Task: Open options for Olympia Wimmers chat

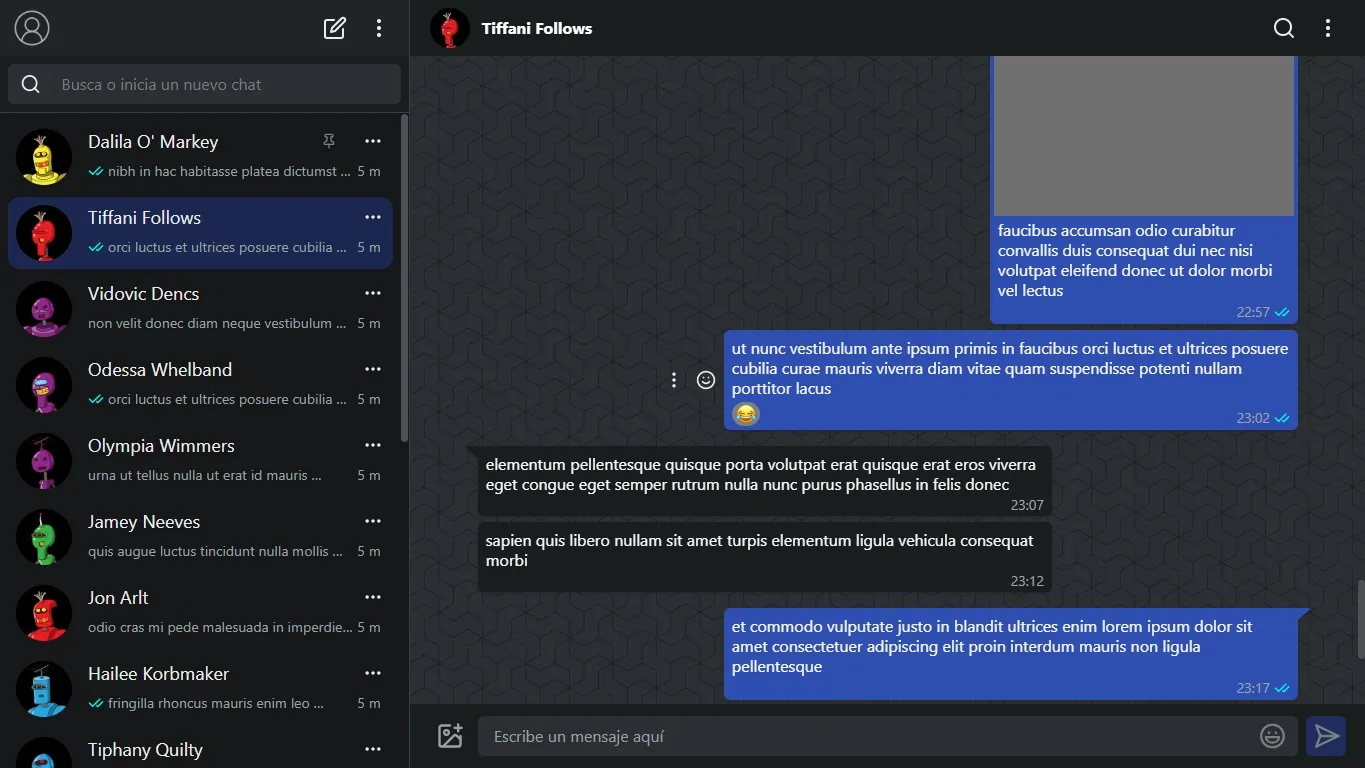Action: (373, 445)
